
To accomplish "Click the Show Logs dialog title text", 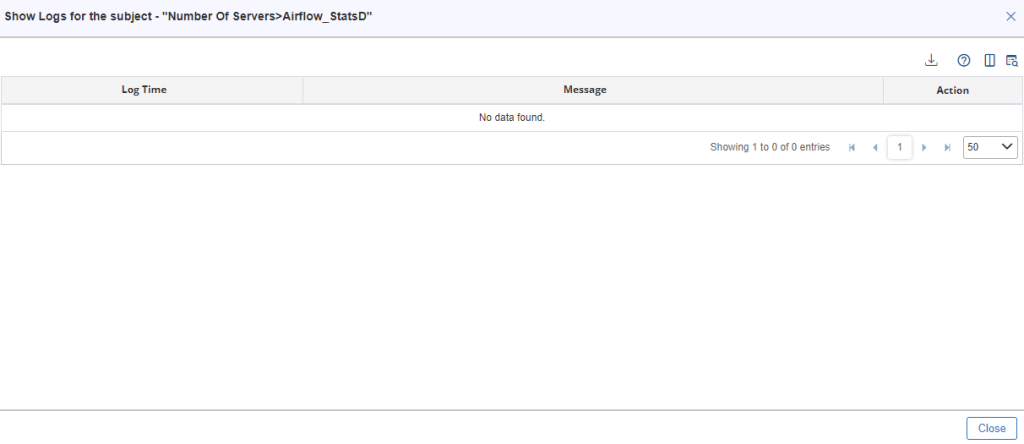I will 188,17.
